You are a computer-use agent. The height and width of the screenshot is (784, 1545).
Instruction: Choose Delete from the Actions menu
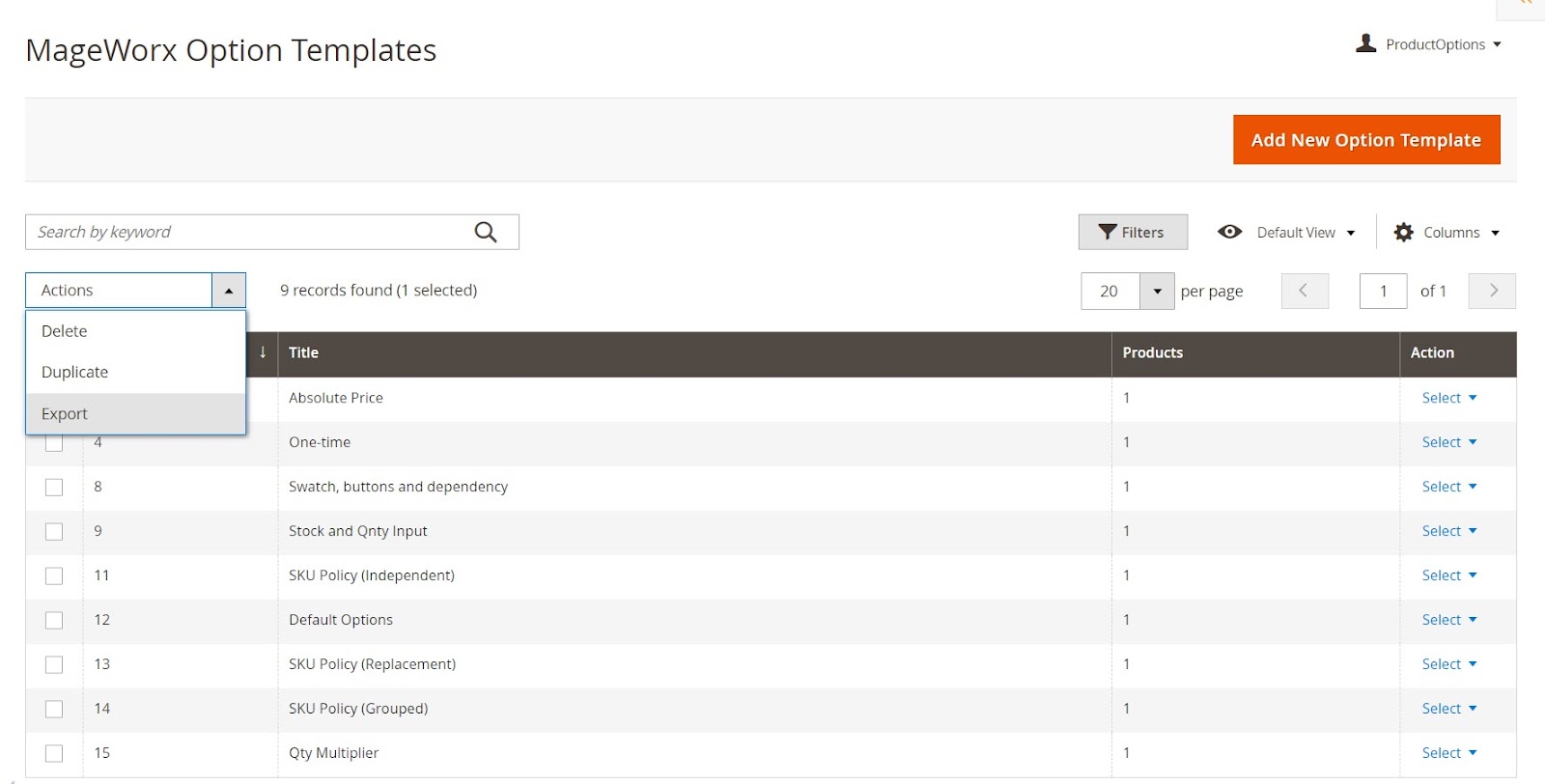pyautogui.click(x=135, y=331)
